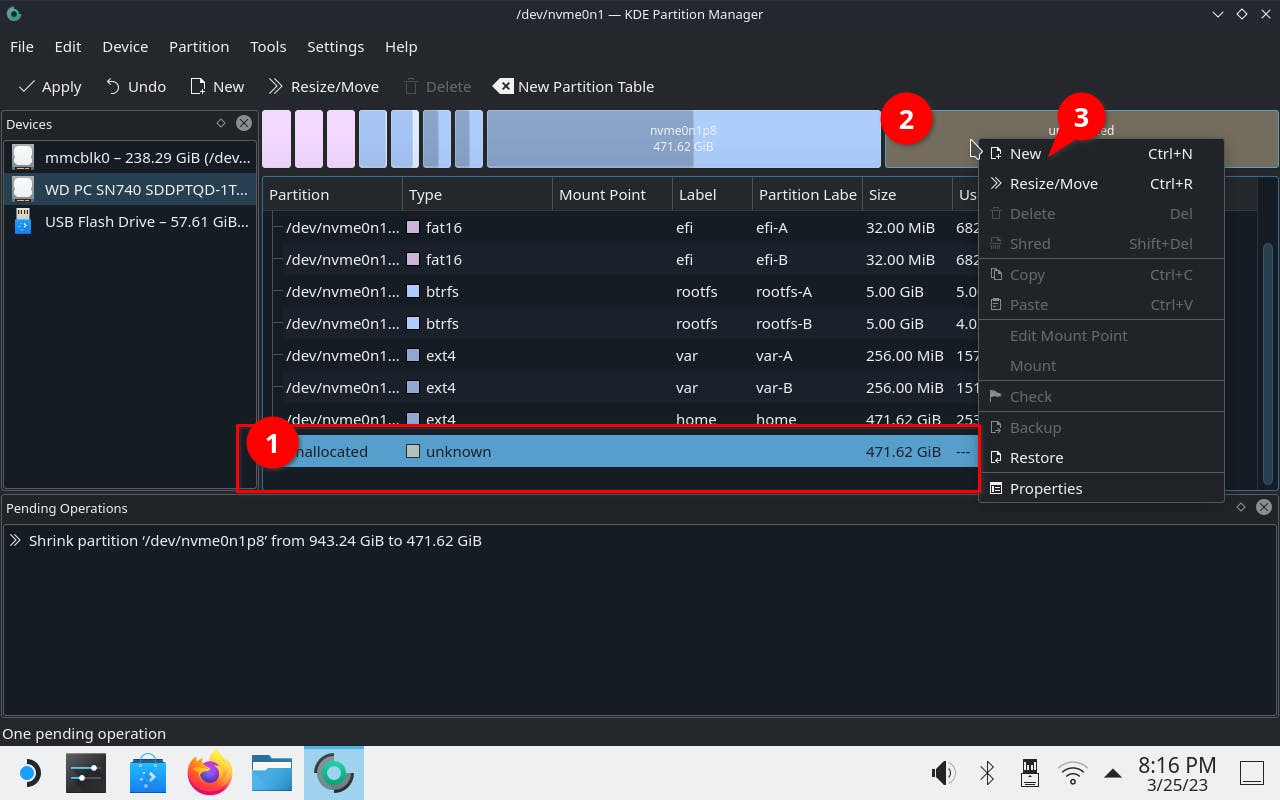Click New Partition Table button
The width and height of the screenshot is (1280, 800).
[574, 87]
